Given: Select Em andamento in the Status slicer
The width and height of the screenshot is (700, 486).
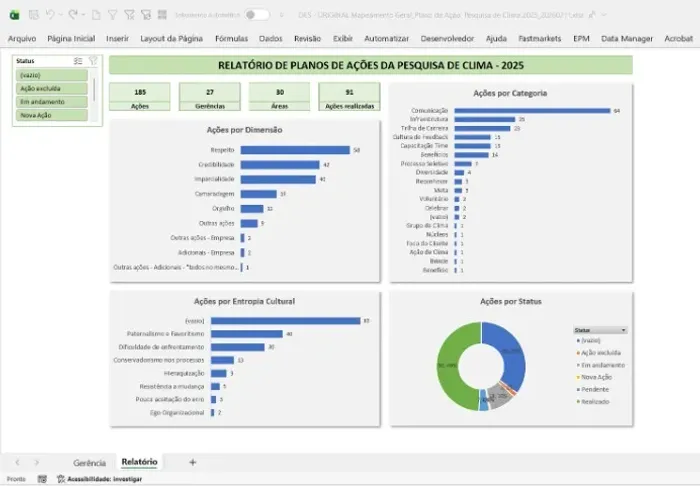Looking at the screenshot, I should (52, 102).
